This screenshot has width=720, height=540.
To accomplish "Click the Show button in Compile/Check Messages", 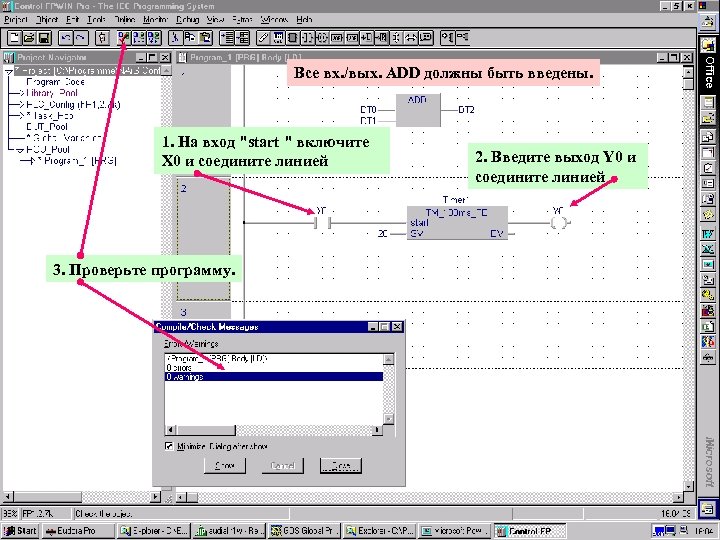I will [225, 466].
